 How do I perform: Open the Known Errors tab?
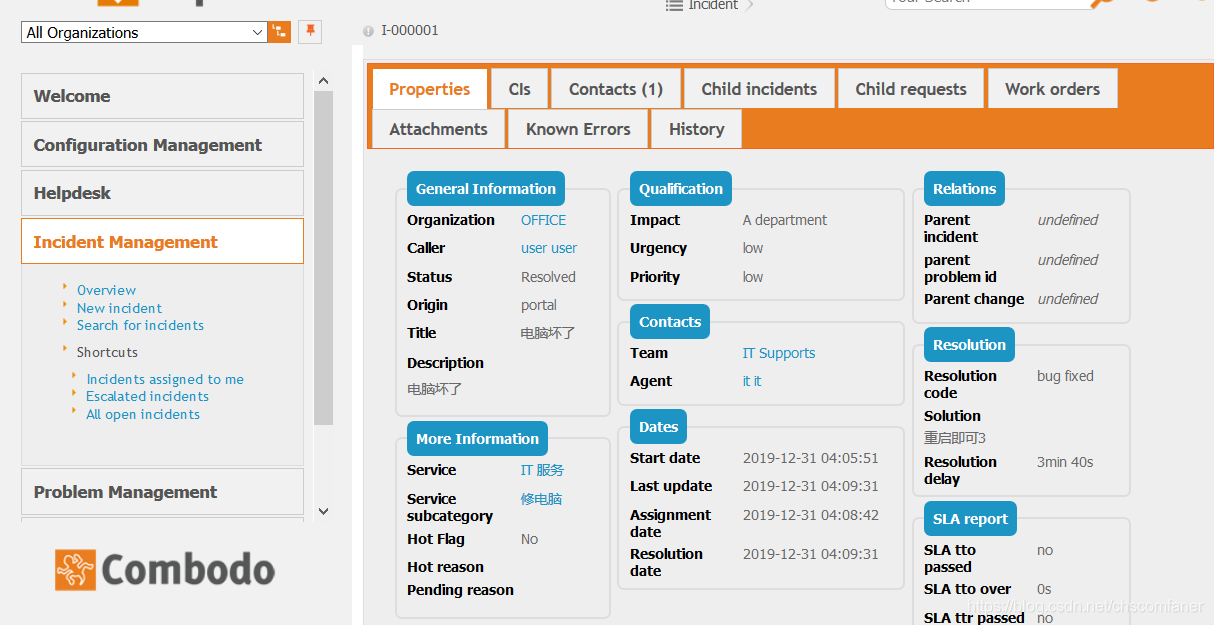click(x=578, y=129)
